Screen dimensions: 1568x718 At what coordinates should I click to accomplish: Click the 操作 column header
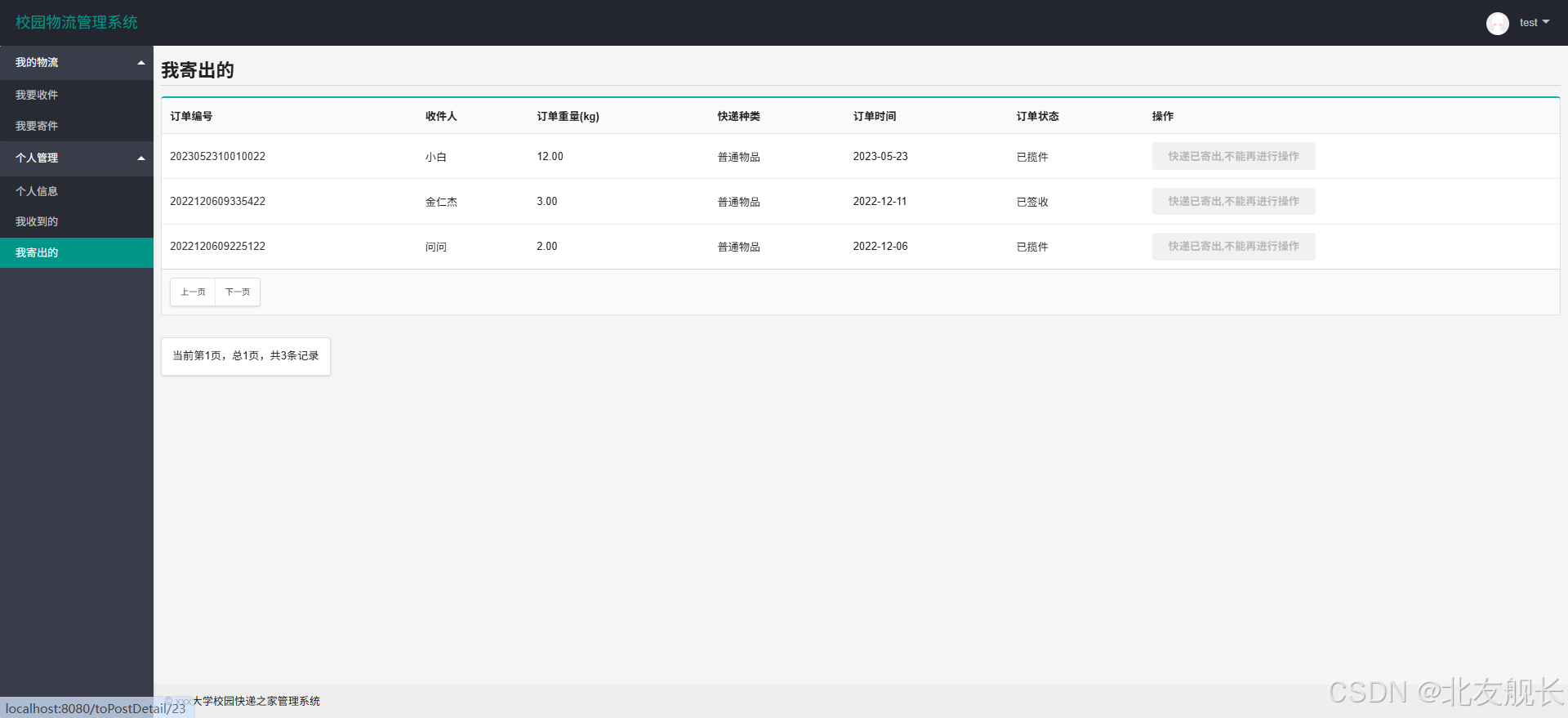click(x=1163, y=116)
